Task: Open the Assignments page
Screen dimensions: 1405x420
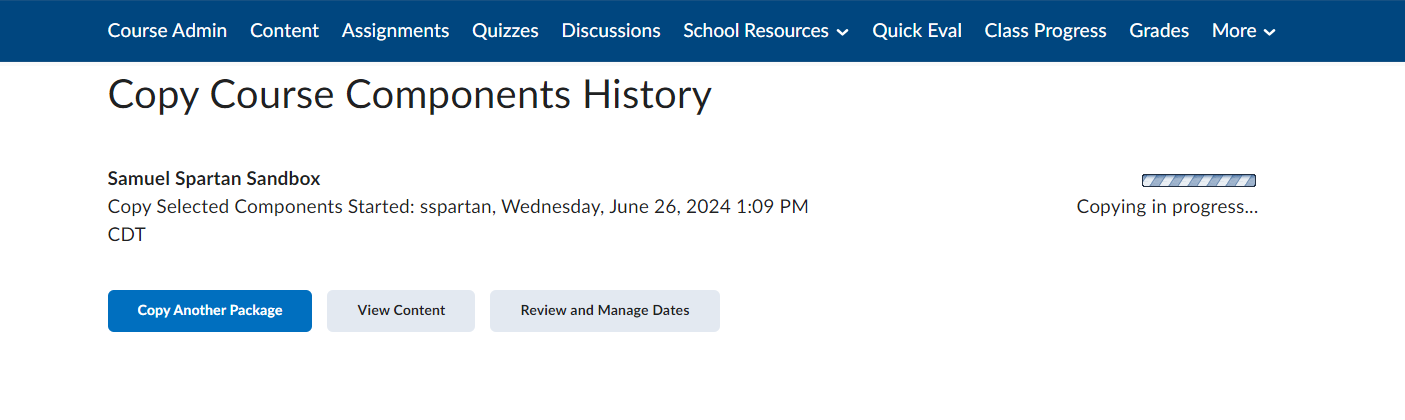Action: point(395,31)
